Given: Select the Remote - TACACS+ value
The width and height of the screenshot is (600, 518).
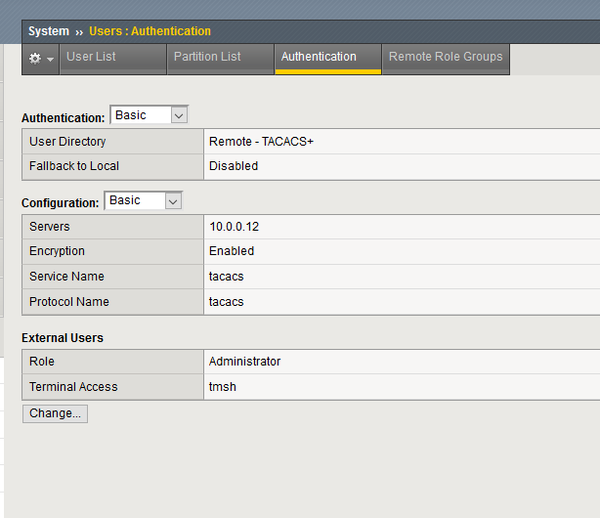Looking at the screenshot, I should point(261,142).
